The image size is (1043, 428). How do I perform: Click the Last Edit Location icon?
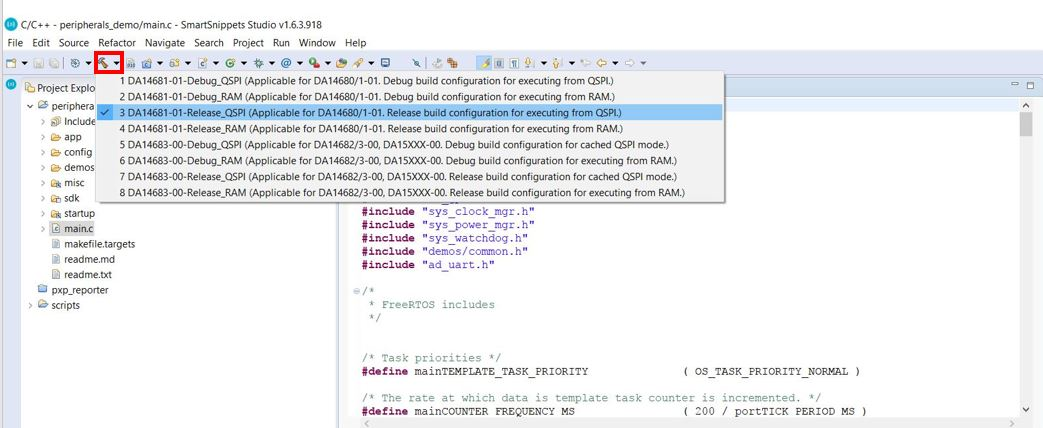(585, 63)
